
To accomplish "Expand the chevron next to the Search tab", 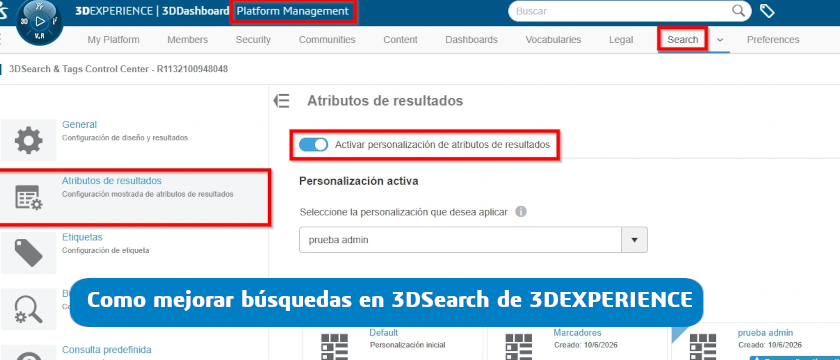I will (x=719, y=40).
